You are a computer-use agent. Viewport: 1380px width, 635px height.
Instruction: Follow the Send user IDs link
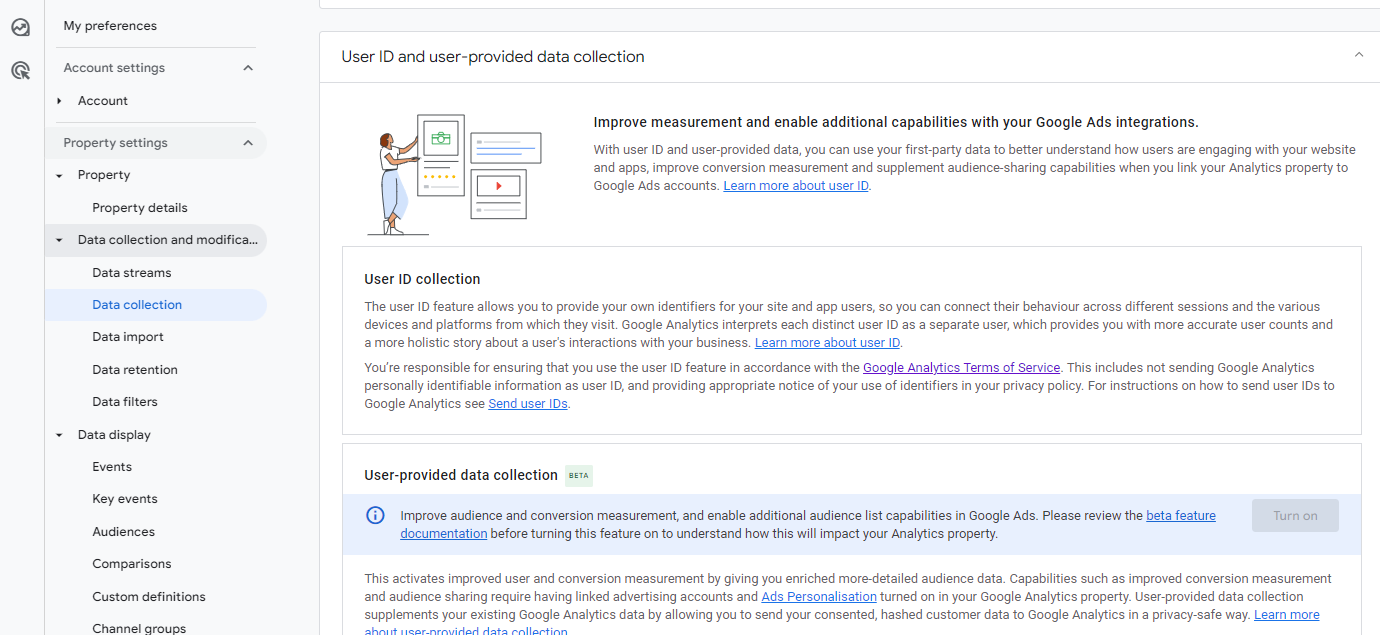tap(528, 404)
